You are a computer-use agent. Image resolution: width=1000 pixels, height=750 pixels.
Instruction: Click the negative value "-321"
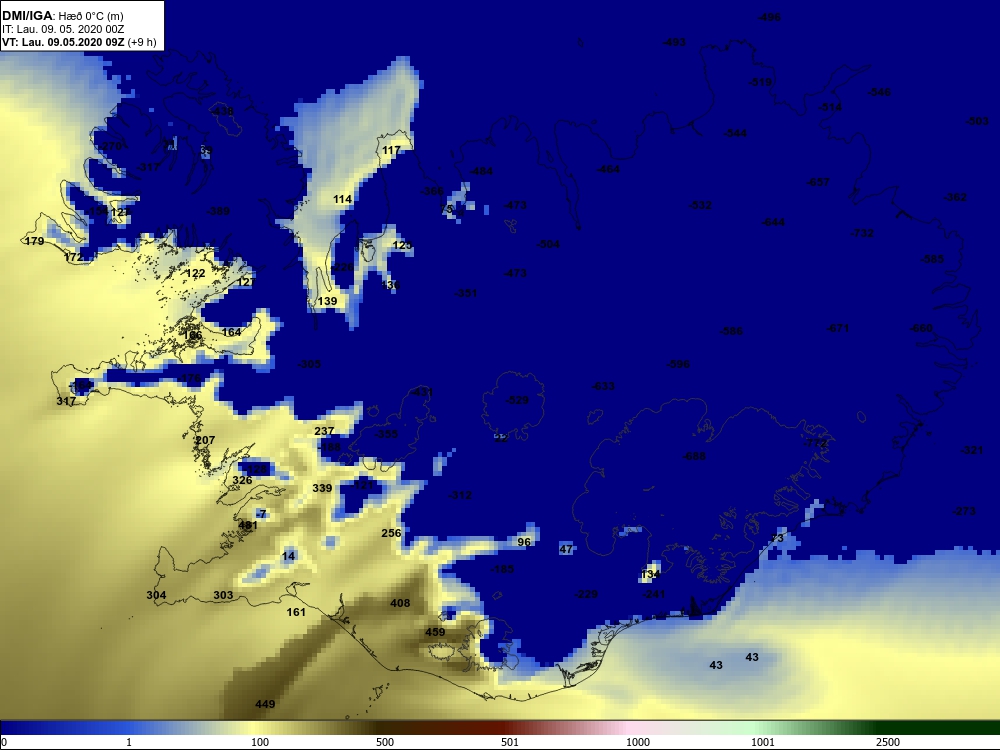(971, 450)
